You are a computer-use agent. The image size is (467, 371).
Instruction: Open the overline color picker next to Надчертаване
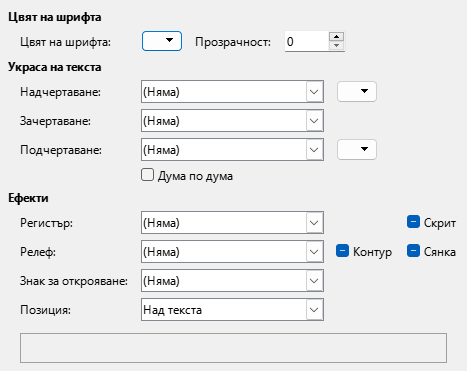click(x=357, y=91)
